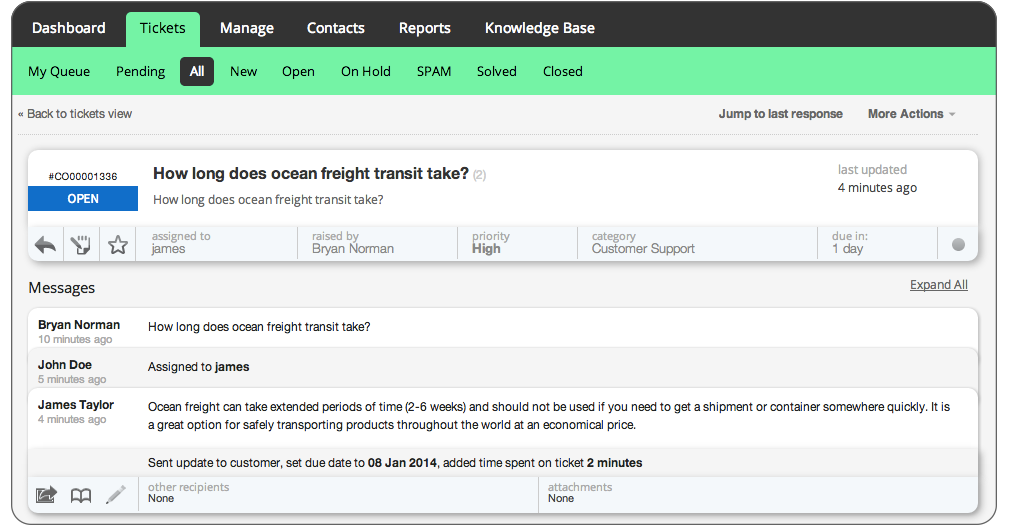Click the 'last updated 4 minutes ago' text
The width and height of the screenshot is (1019, 529).
click(x=877, y=179)
